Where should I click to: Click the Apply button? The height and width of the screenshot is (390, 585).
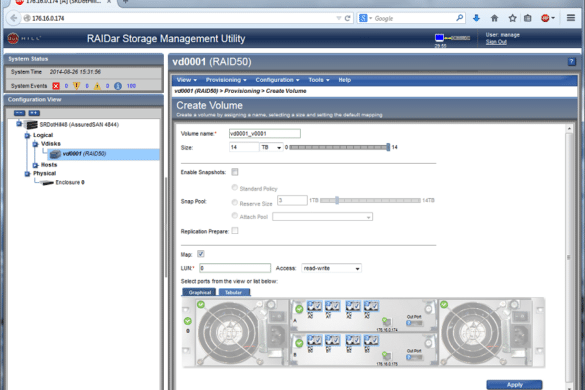514,384
